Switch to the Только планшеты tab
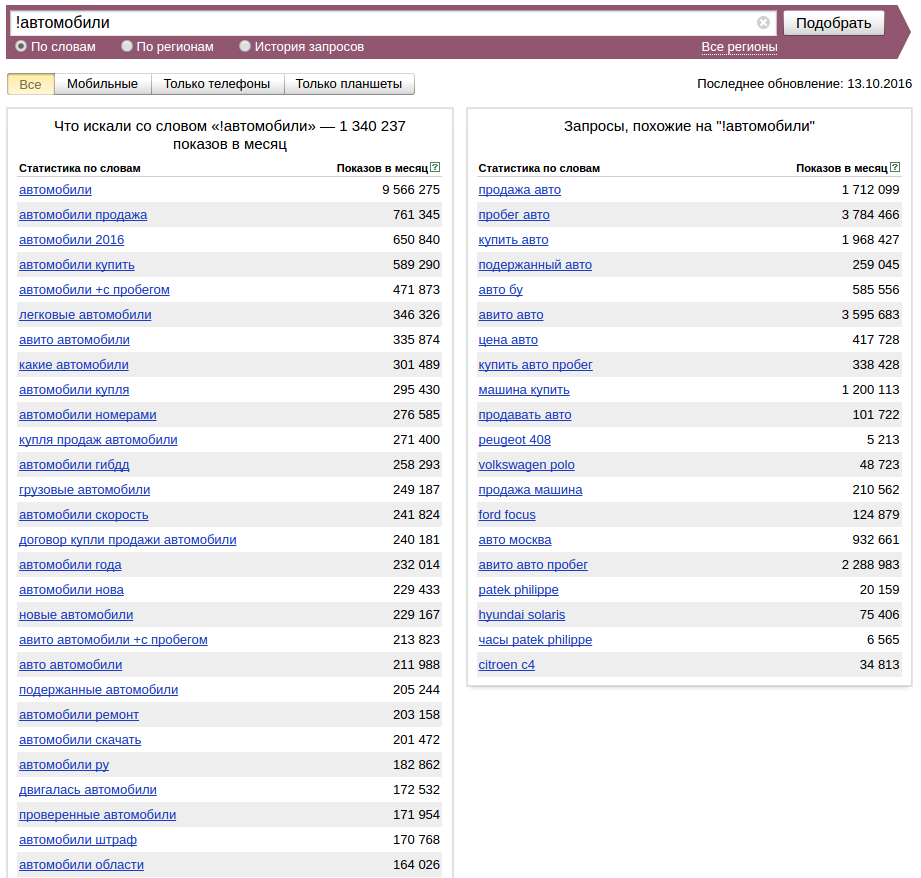 coord(349,84)
